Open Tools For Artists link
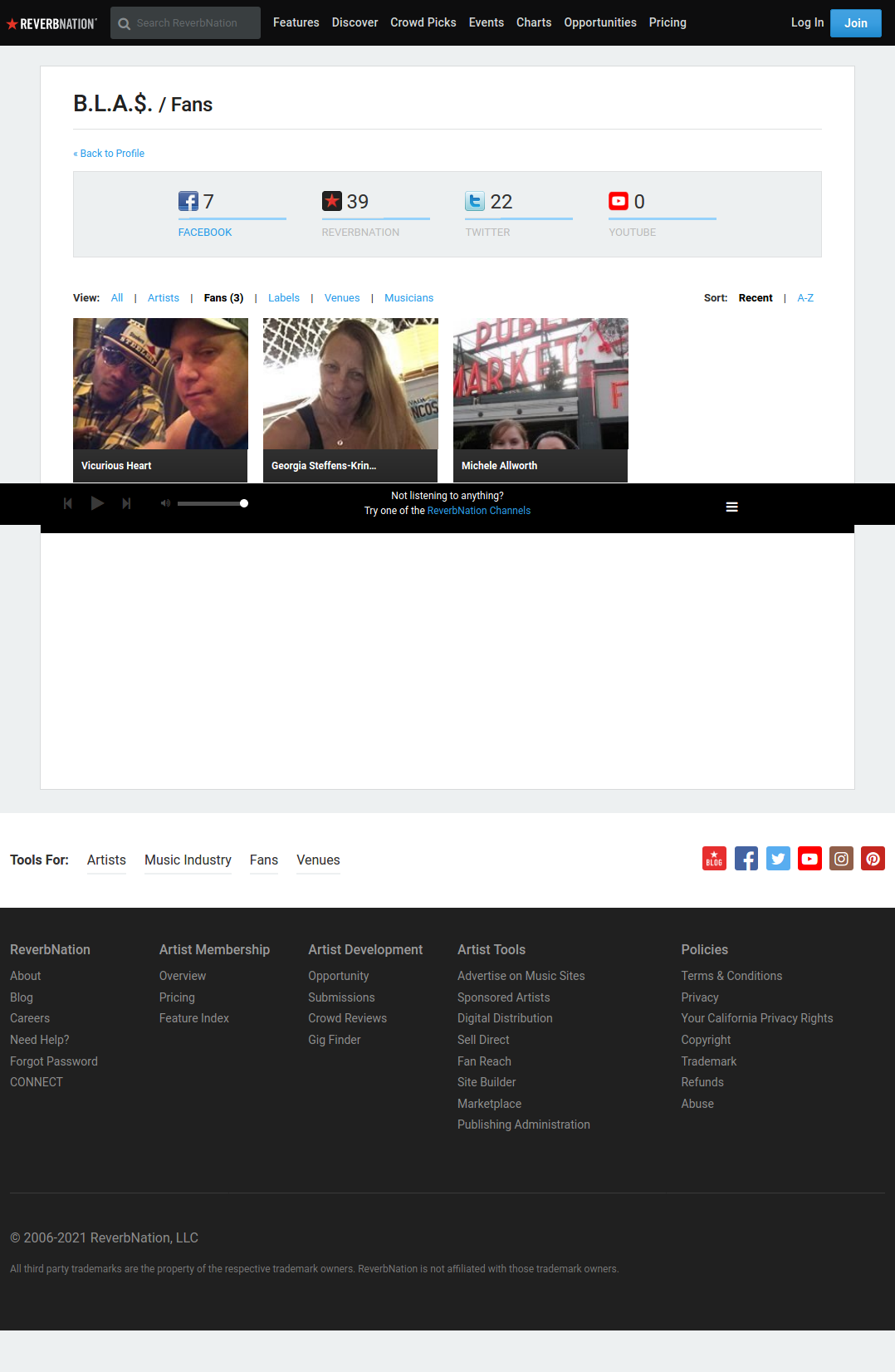 (x=106, y=860)
